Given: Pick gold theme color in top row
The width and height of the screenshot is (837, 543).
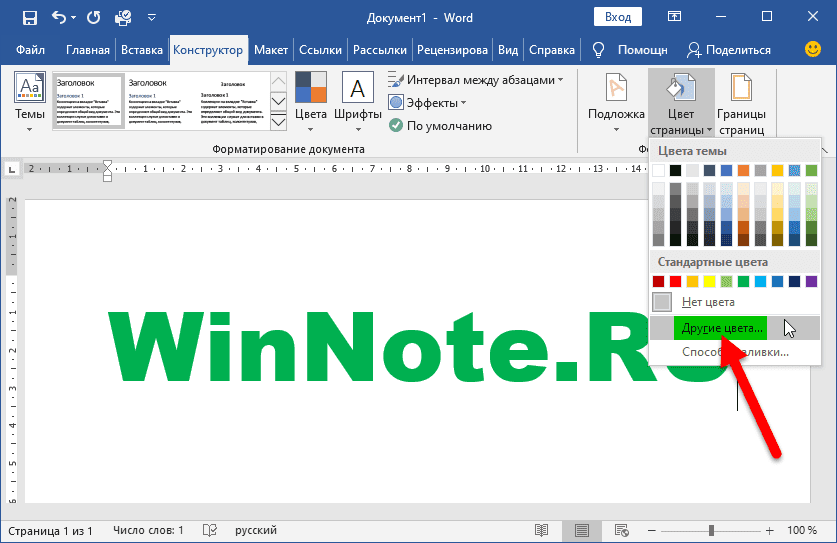Looking at the screenshot, I should [x=778, y=170].
